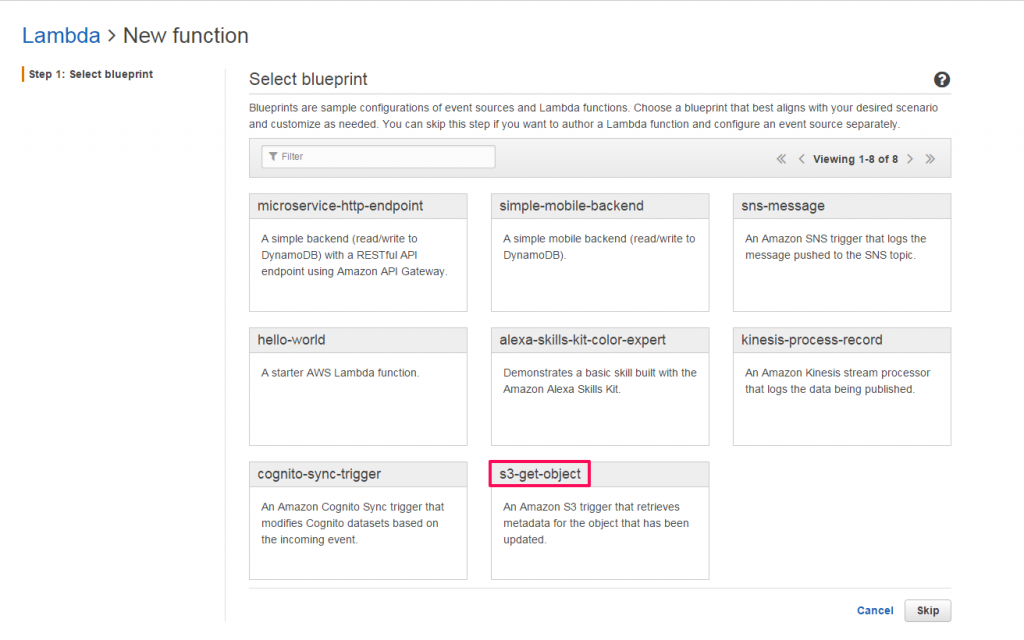Go to first page of blueprints
Screen dimensions: 1024x640
[781, 159]
